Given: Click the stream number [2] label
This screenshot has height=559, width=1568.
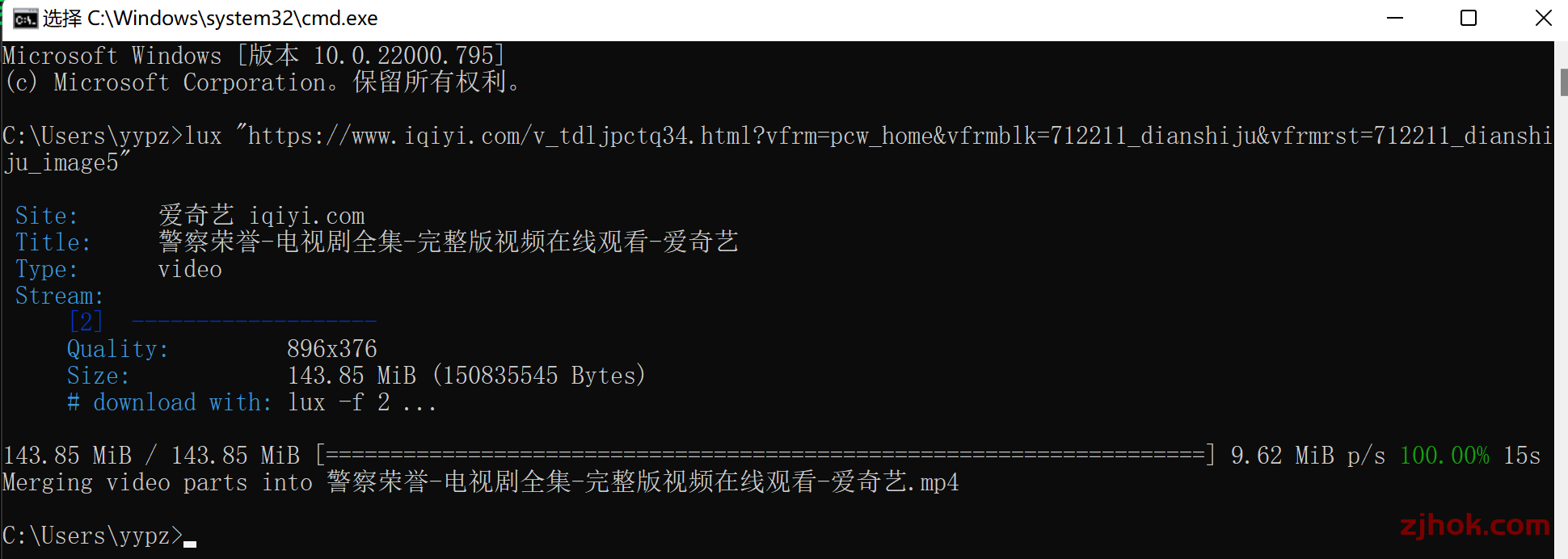Looking at the screenshot, I should coord(86,322).
